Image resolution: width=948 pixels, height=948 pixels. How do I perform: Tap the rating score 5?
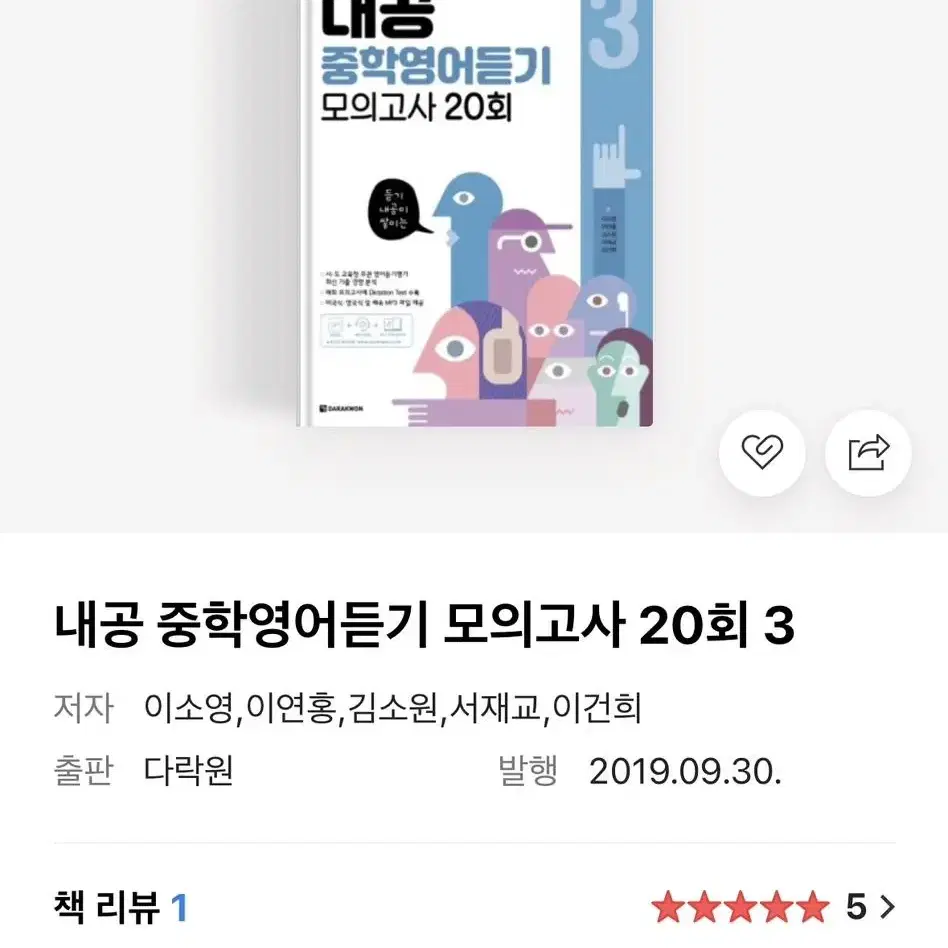pyautogui.click(x=856, y=907)
